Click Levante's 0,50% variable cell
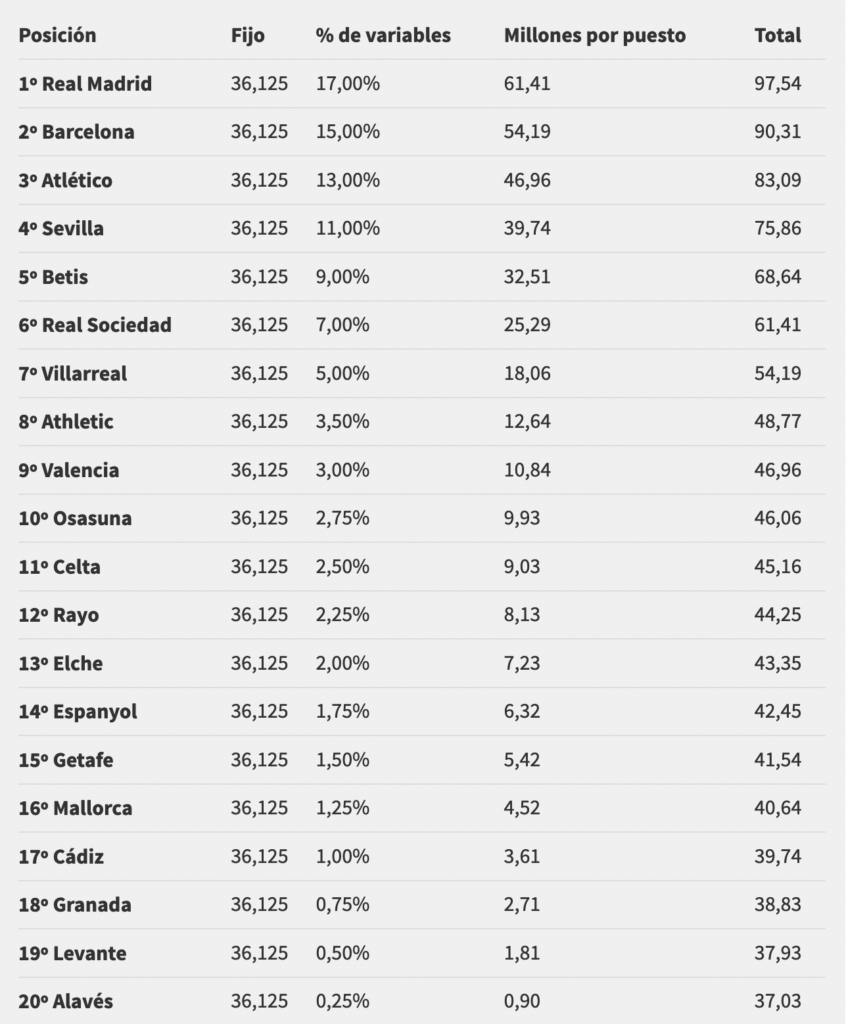Image resolution: width=848 pixels, height=1024 pixels. click(342, 953)
